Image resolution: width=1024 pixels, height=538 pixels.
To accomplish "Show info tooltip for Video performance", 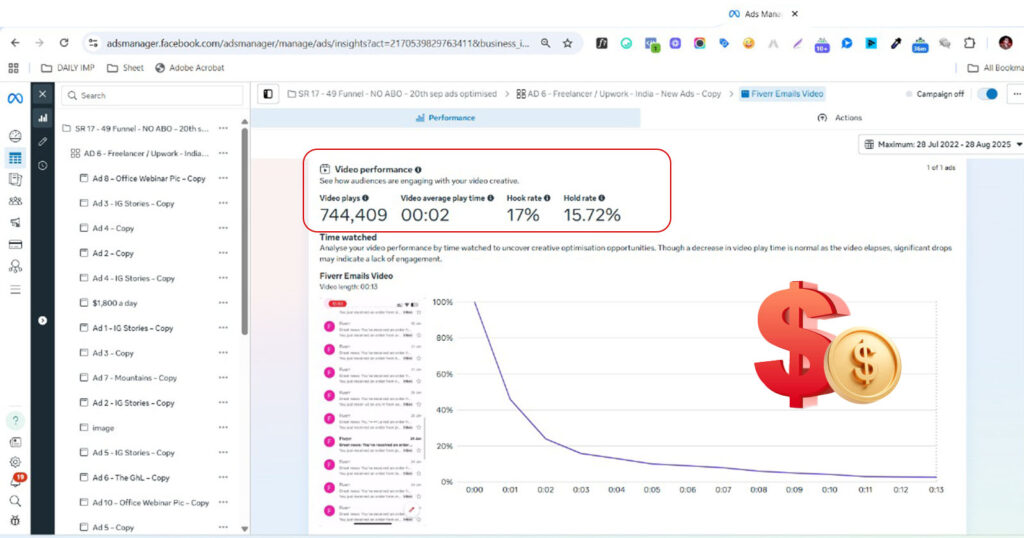I will pyautogui.click(x=418, y=170).
